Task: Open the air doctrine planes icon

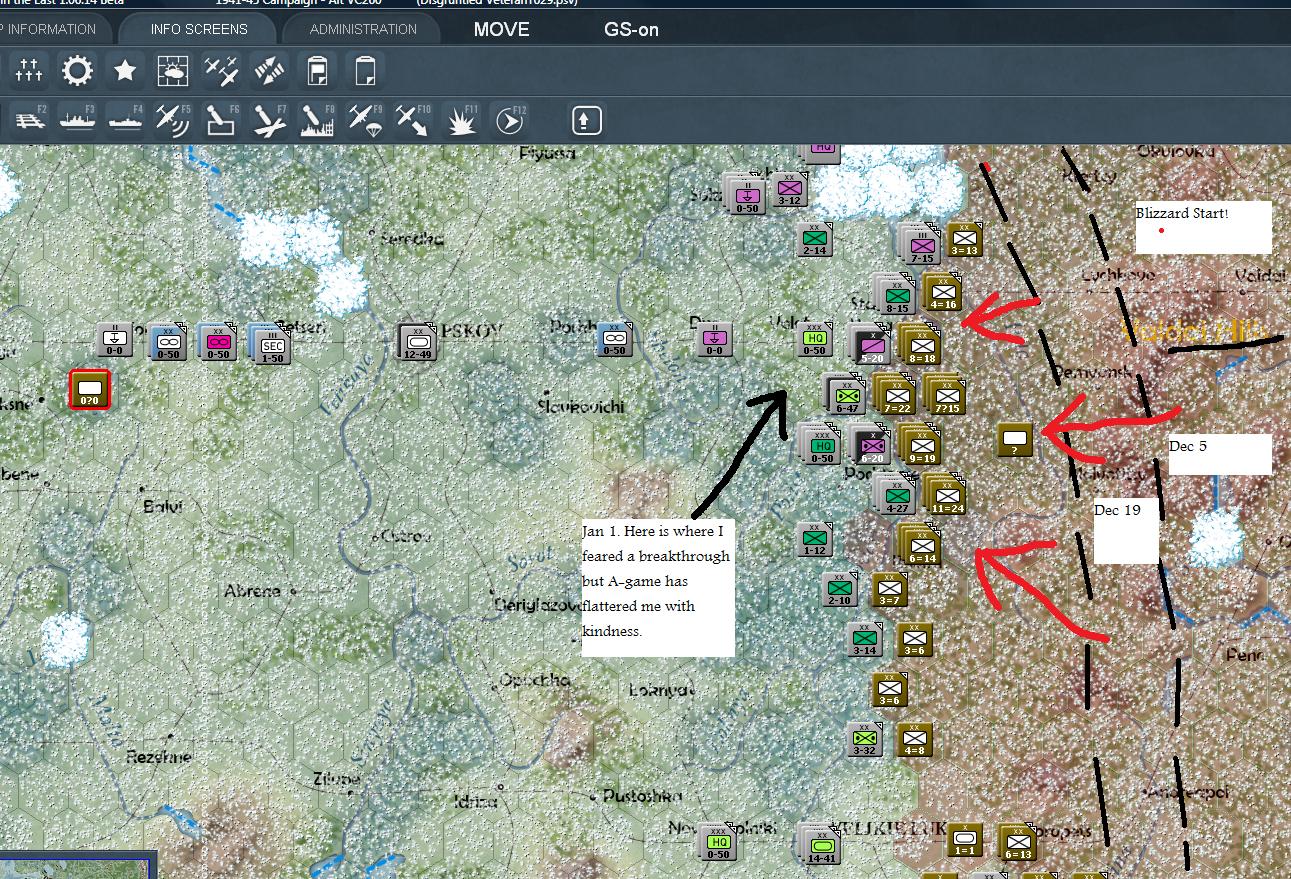Action: pos(221,70)
